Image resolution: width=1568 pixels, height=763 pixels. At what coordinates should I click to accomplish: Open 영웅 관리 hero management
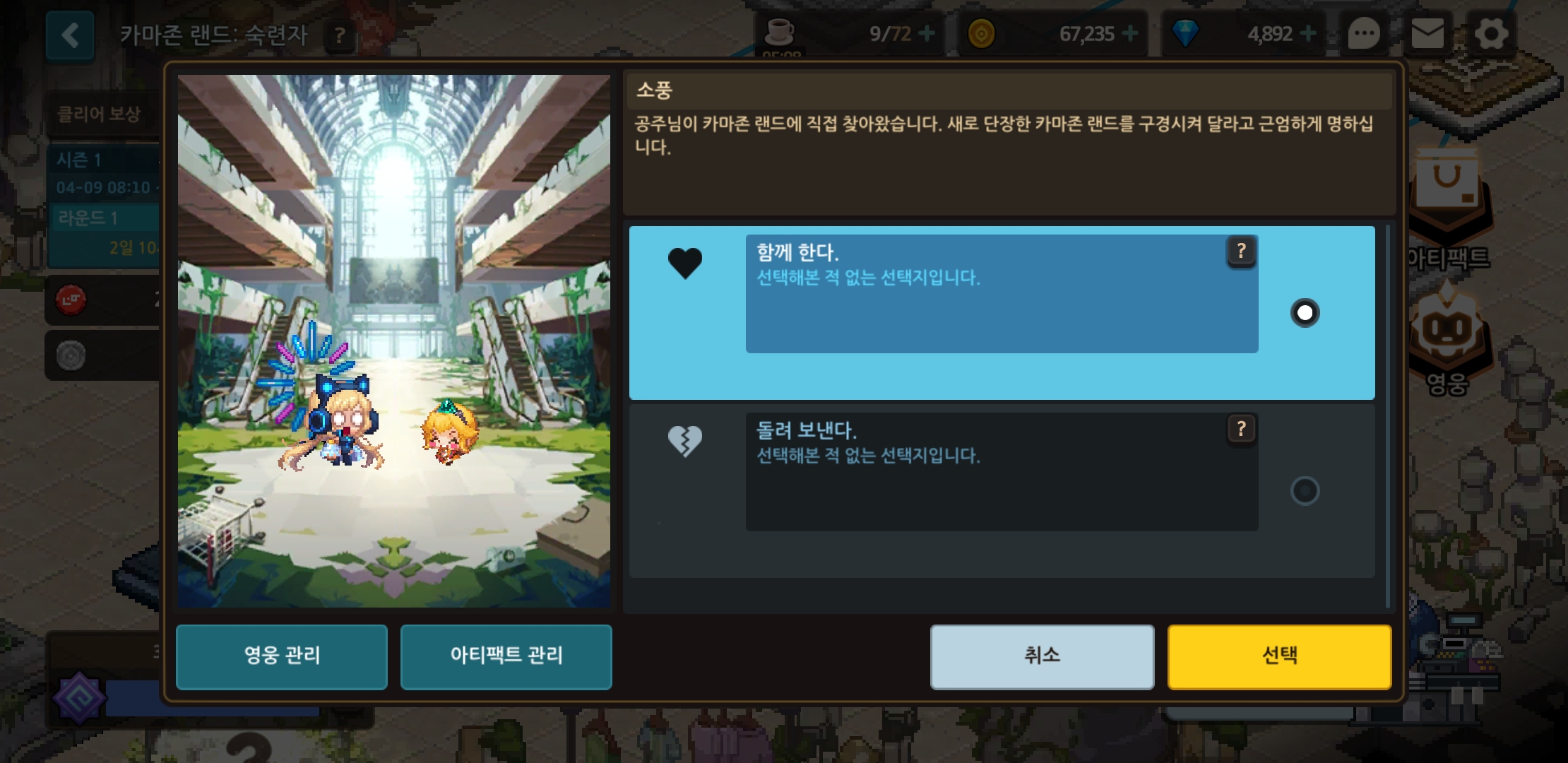tap(282, 656)
